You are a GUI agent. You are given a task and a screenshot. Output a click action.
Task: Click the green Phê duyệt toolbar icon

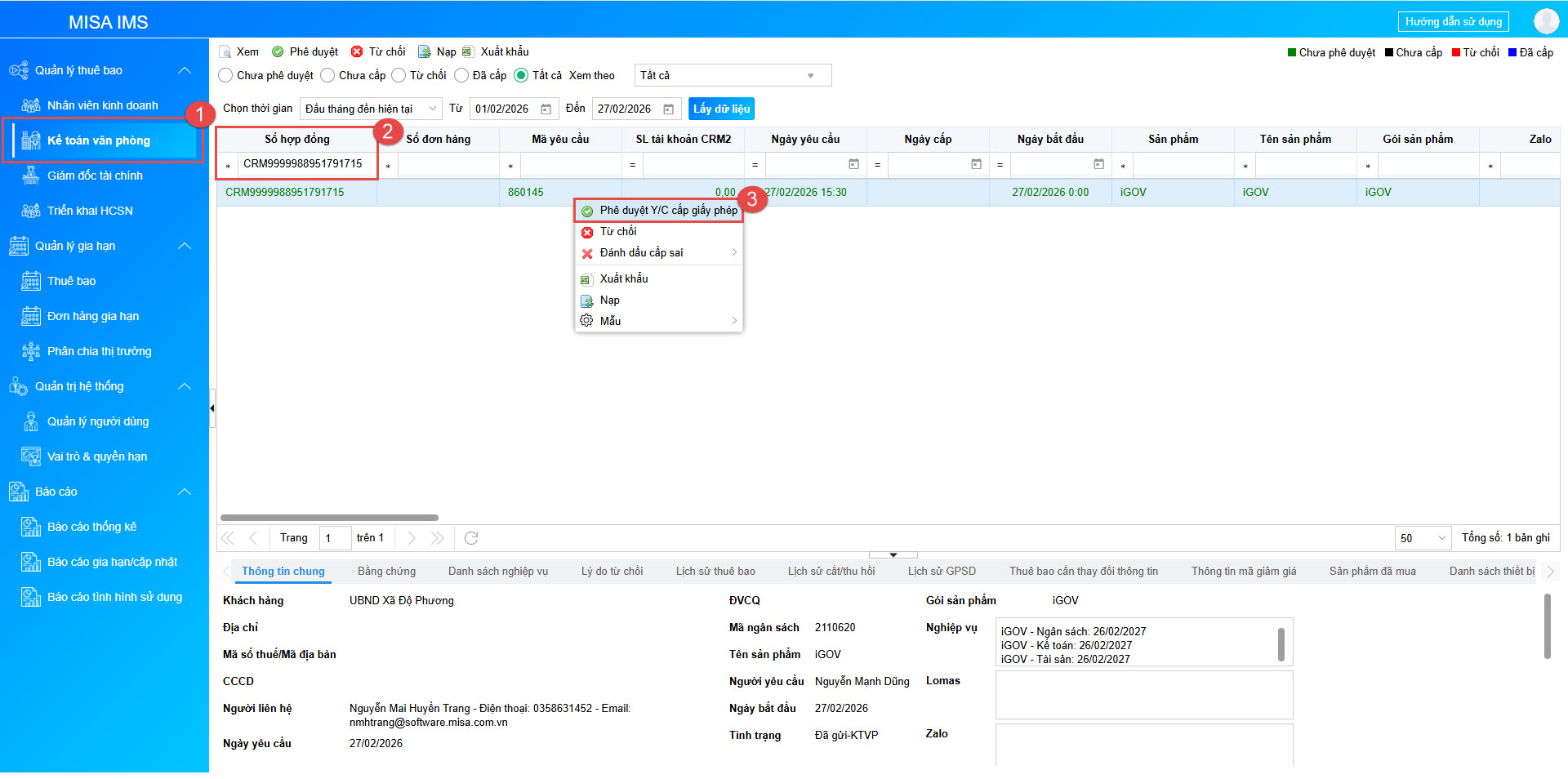tap(278, 52)
